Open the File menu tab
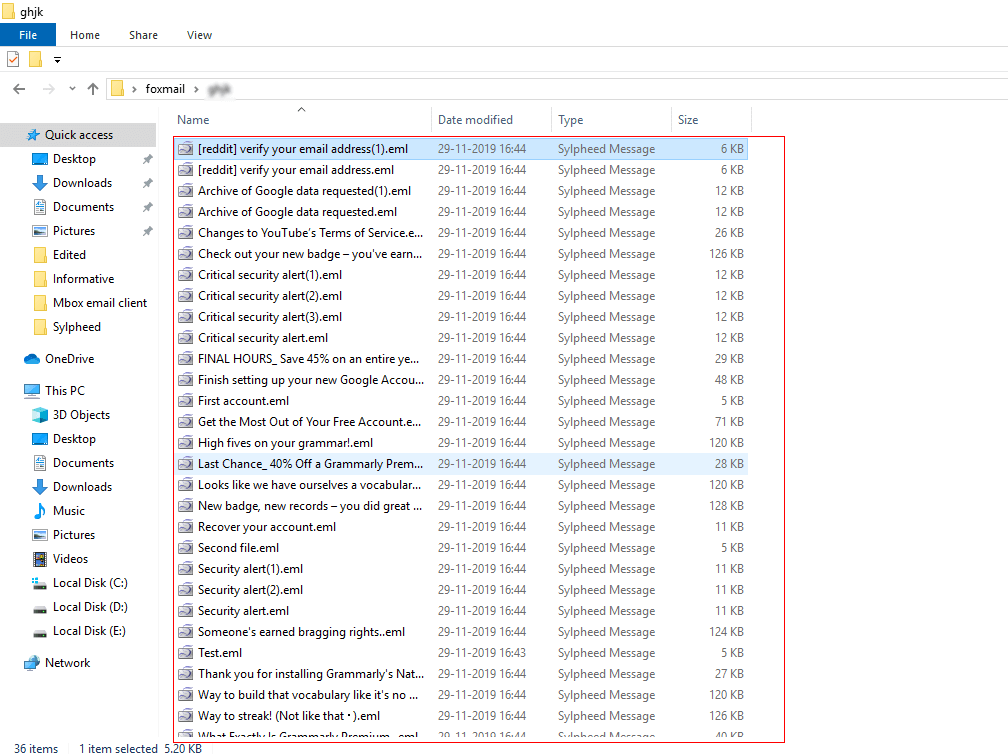The image size is (1008, 756). (x=28, y=35)
